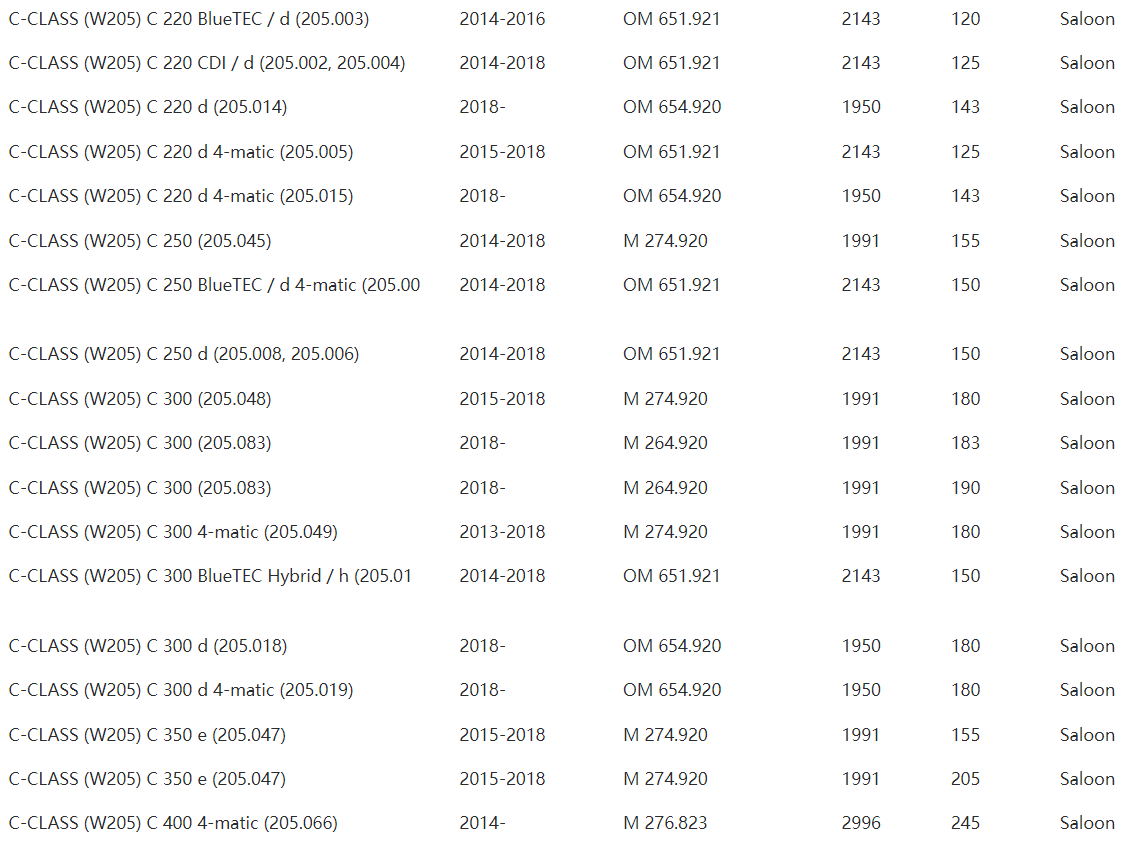Select the C 220 d 4-matic (205.015) entry
Image resolution: width=1134 pixels, height=841 pixels.
point(181,196)
